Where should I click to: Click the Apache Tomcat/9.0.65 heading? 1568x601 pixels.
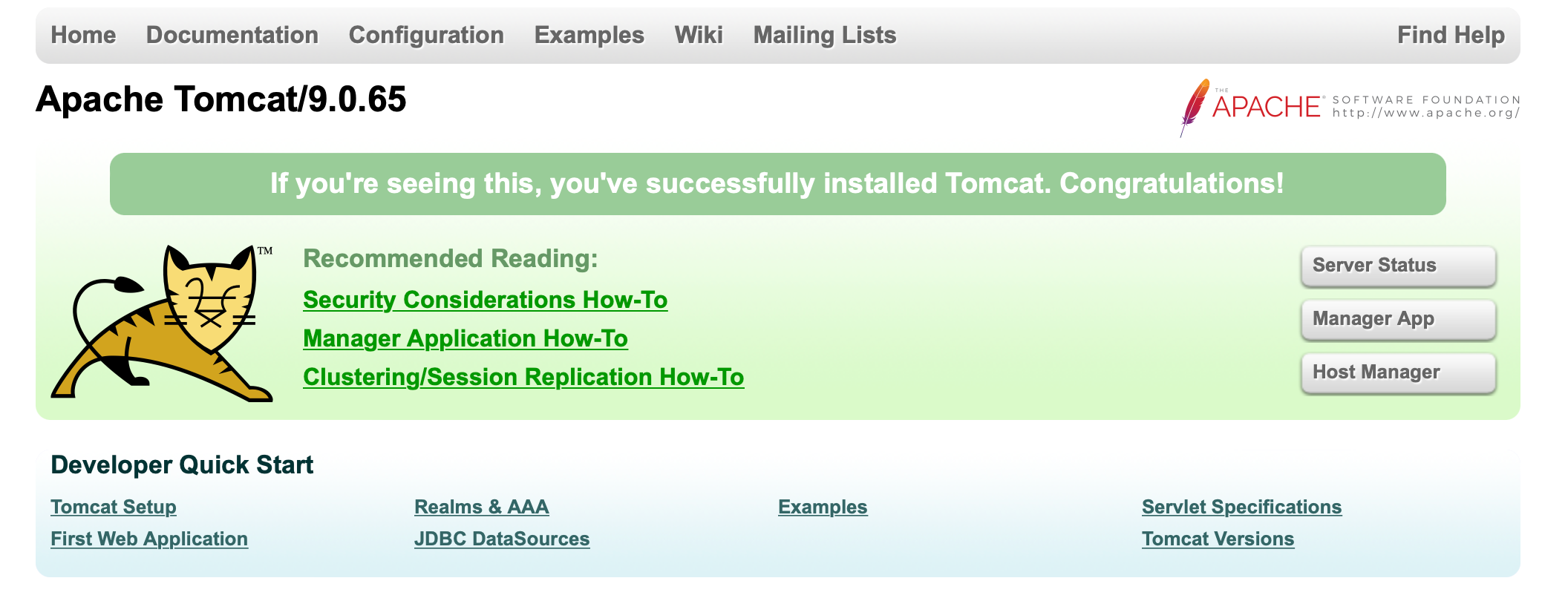coord(221,99)
